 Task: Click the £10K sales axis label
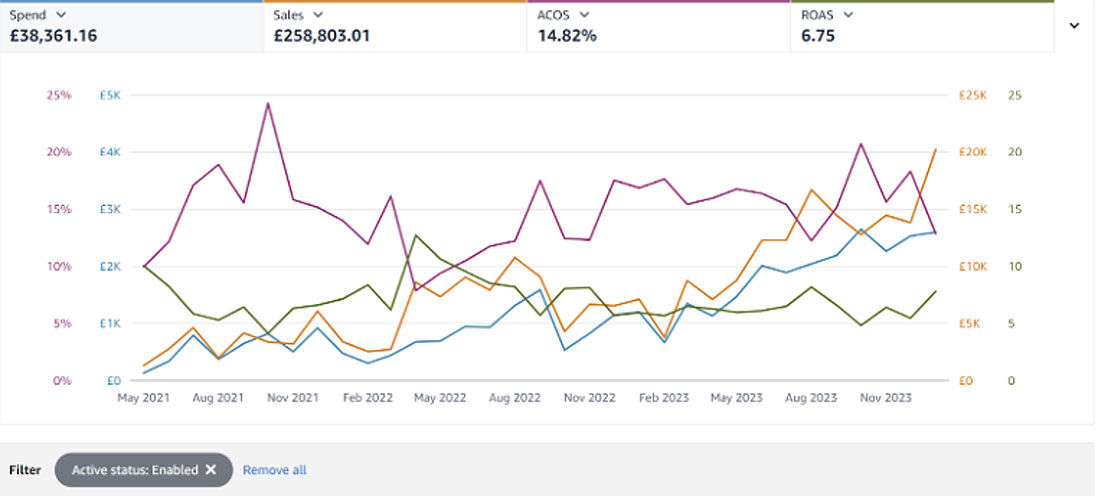click(x=972, y=267)
